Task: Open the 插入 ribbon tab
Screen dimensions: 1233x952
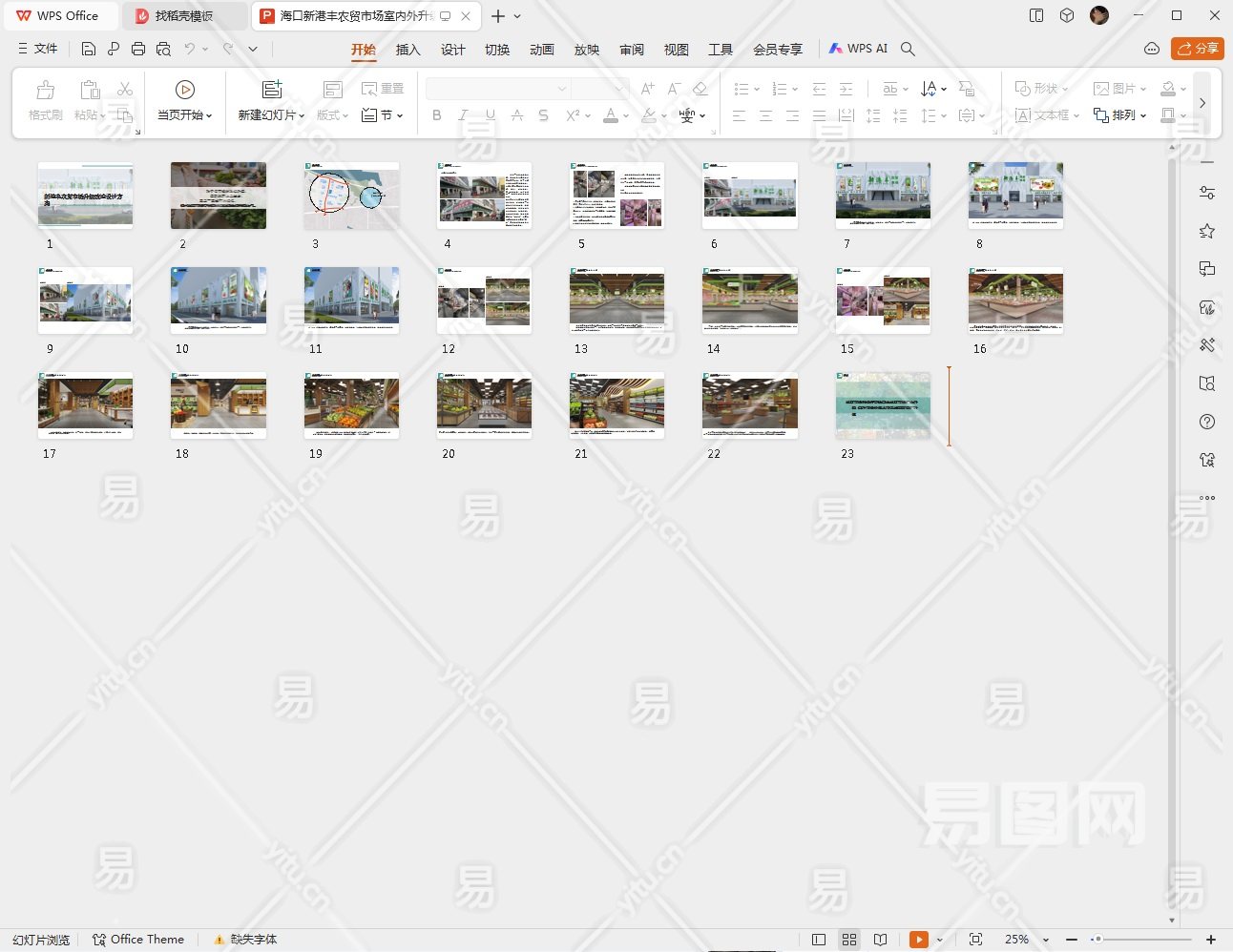Action: [x=408, y=50]
